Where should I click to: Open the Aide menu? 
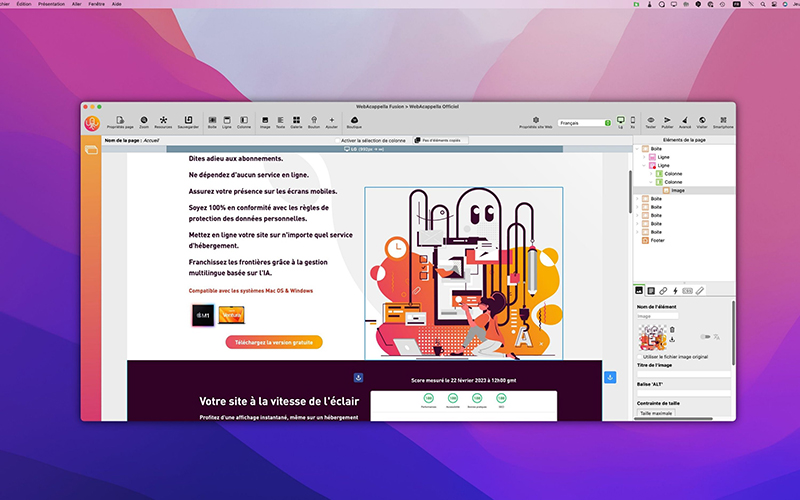(116, 4)
